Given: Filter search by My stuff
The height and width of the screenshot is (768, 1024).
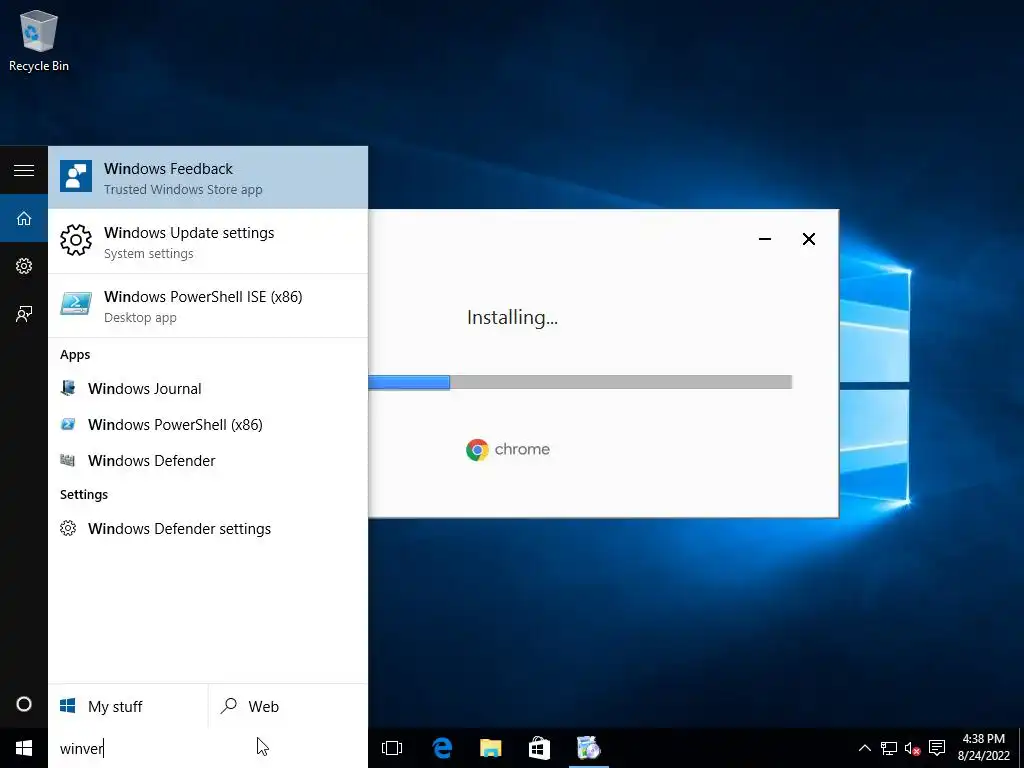Looking at the screenshot, I should (128, 706).
